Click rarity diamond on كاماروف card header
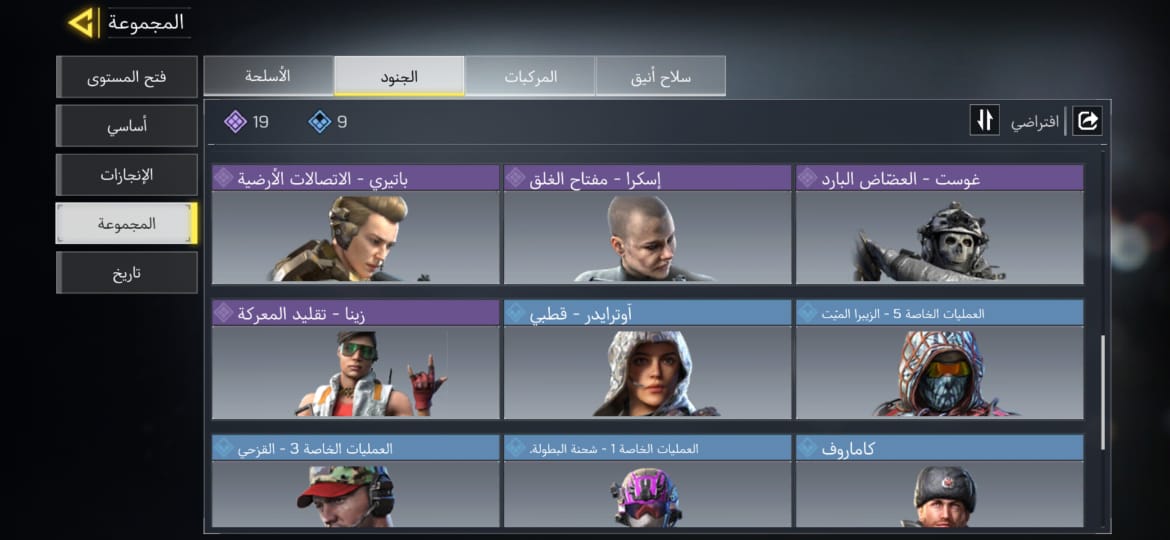Image resolution: width=1170 pixels, height=540 pixels. (x=807, y=448)
